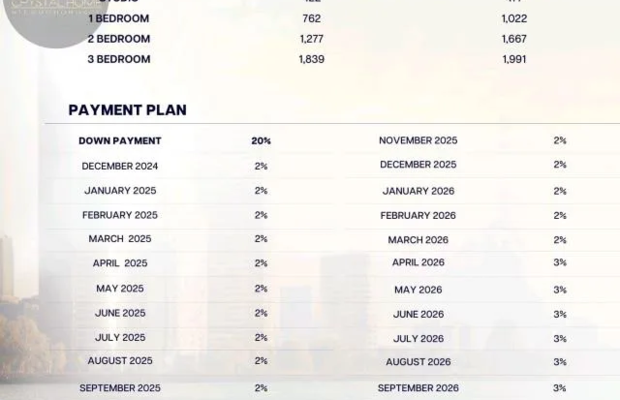Select the DOWN PAYMENT row label
620x400 pixels.
pos(120,141)
